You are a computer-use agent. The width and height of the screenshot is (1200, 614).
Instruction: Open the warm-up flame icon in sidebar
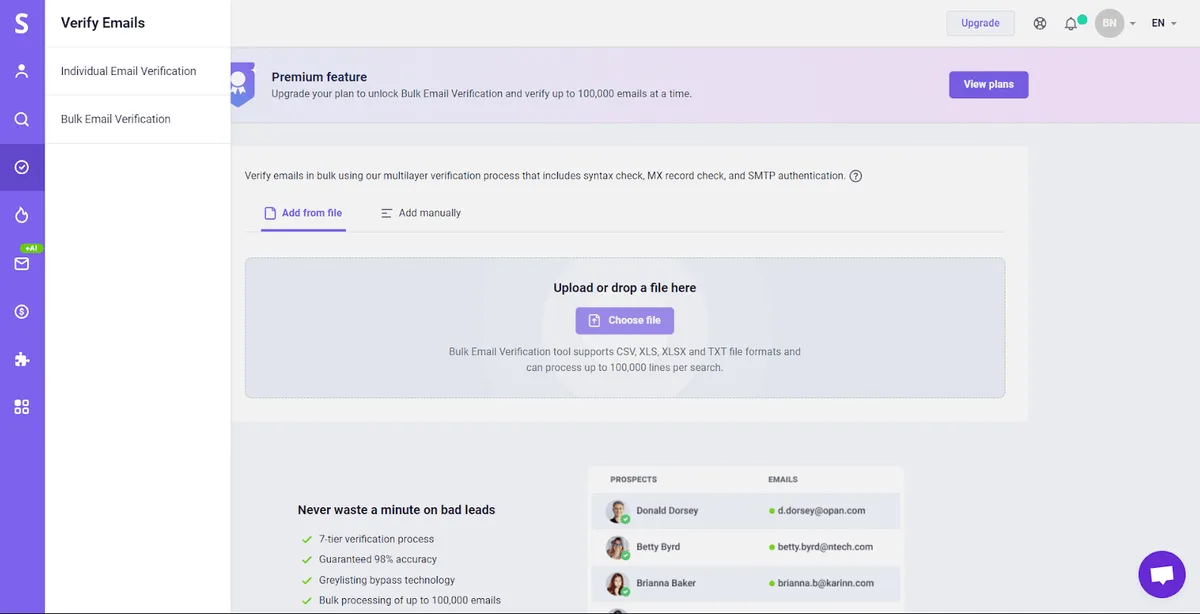[22, 215]
